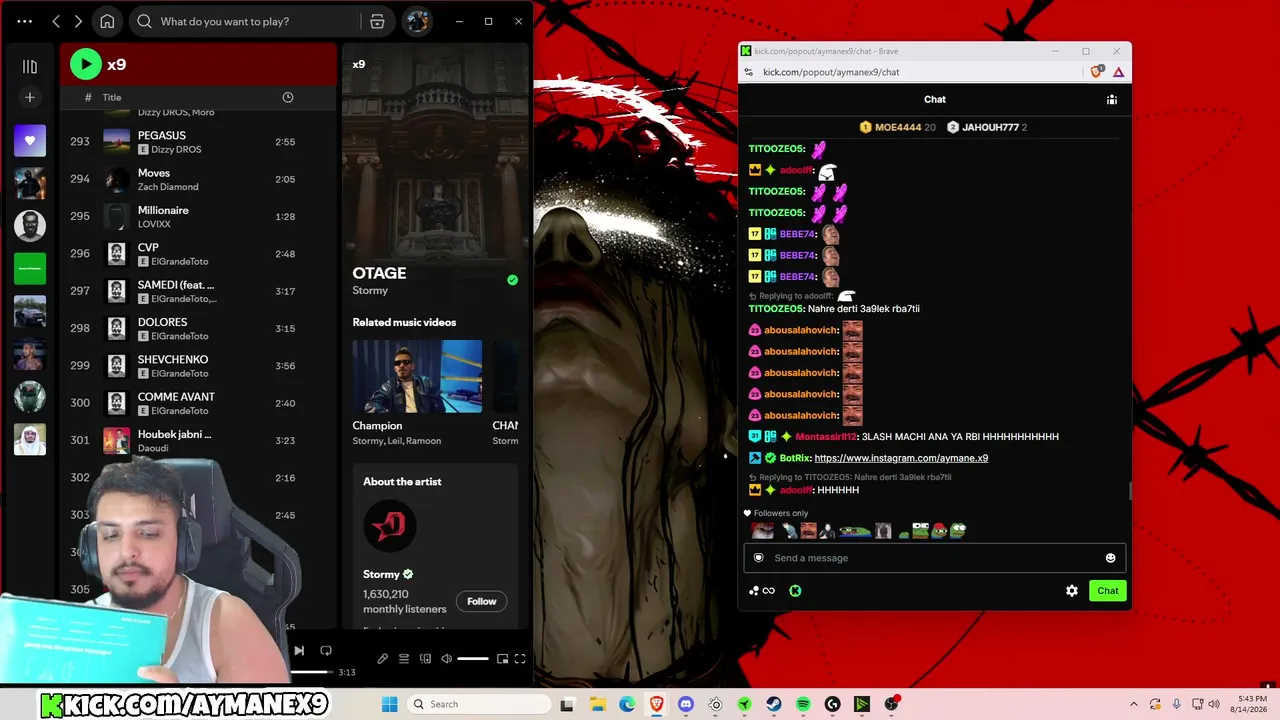Click the JAHOUH777 top gifter entry
The image size is (1280, 720).
coord(987,127)
